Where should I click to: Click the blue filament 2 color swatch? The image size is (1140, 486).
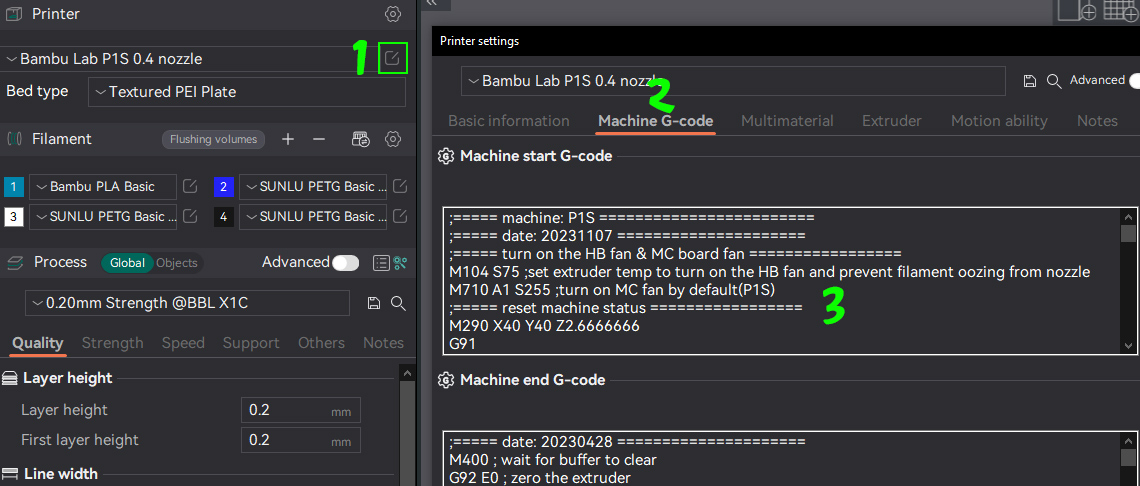[224, 187]
